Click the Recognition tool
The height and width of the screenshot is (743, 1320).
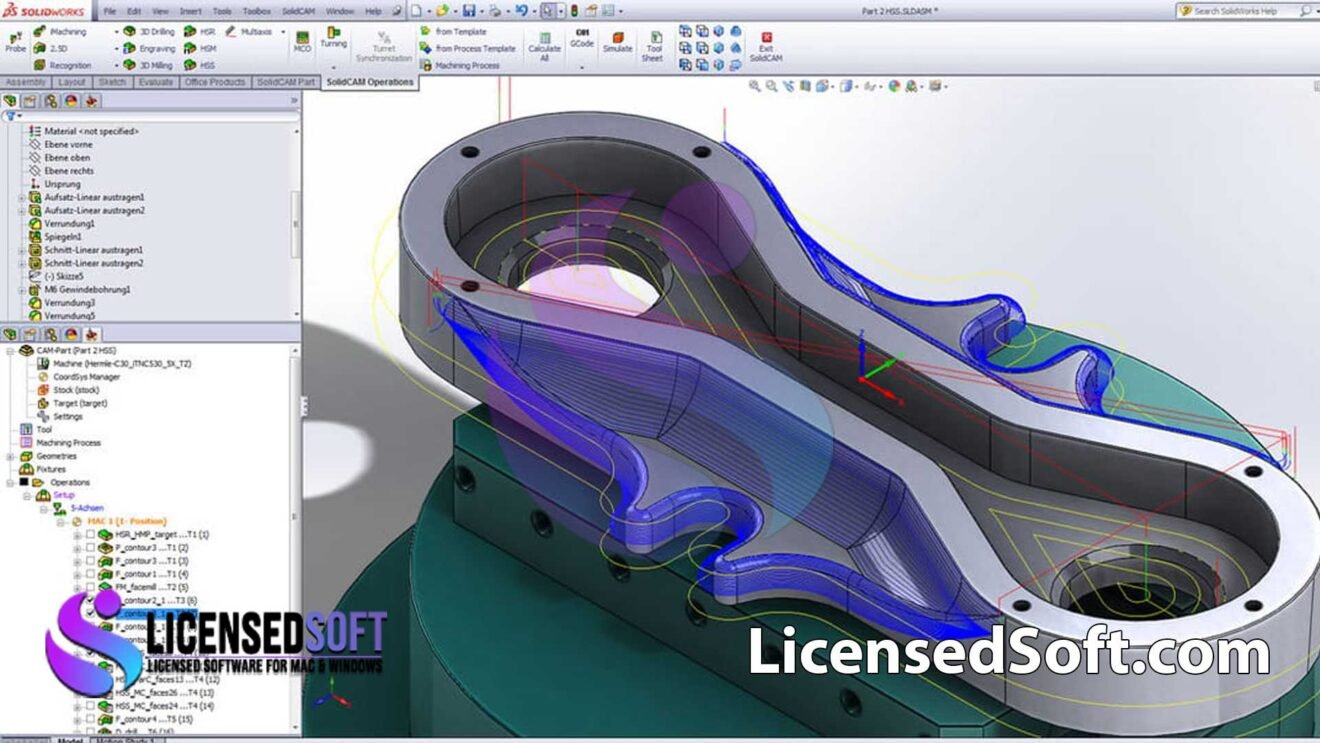(63, 65)
